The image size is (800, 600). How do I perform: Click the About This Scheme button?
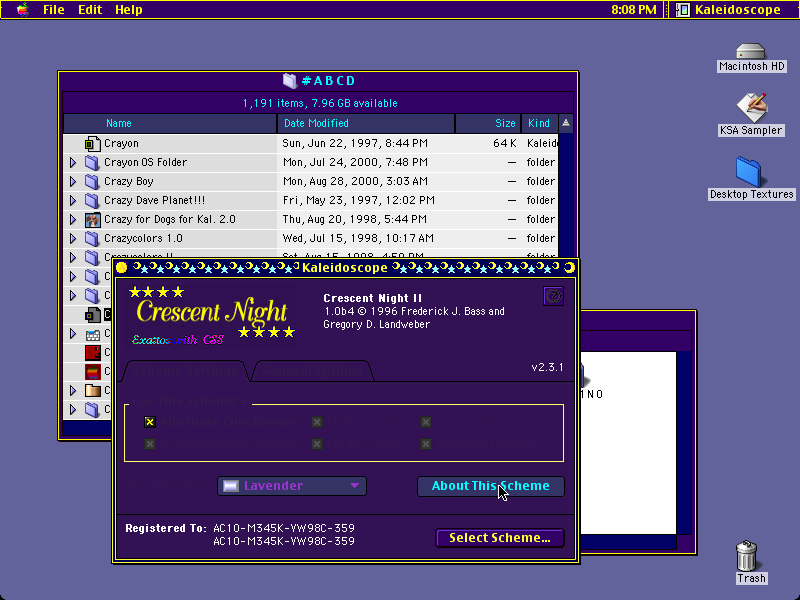pyautogui.click(x=491, y=486)
